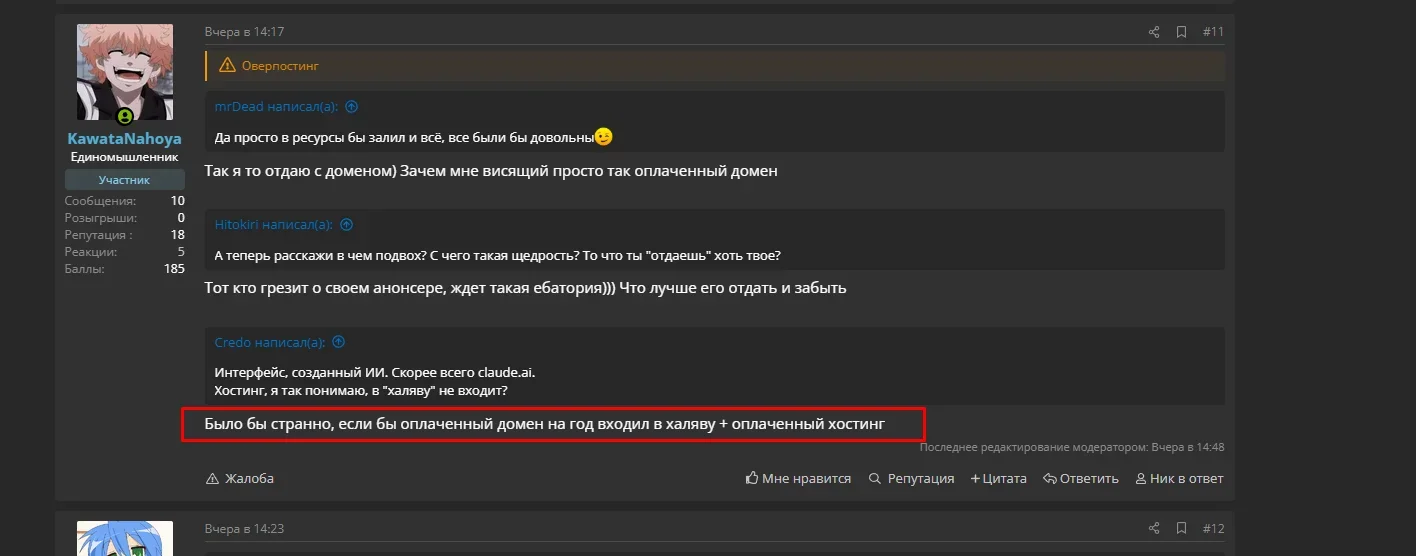Open KawataNahoya user profile link
The width and height of the screenshot is (1416, 556).
pos(125,139)
